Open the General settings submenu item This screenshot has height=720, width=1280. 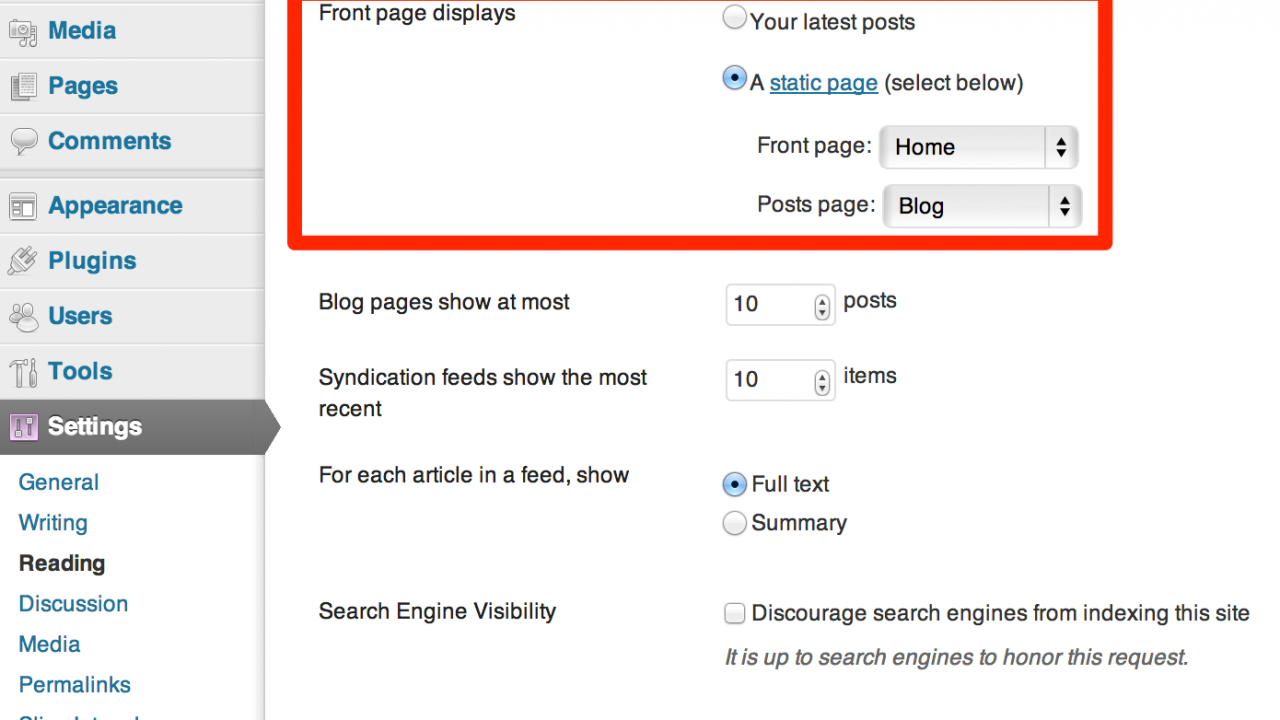coord(58,482)
